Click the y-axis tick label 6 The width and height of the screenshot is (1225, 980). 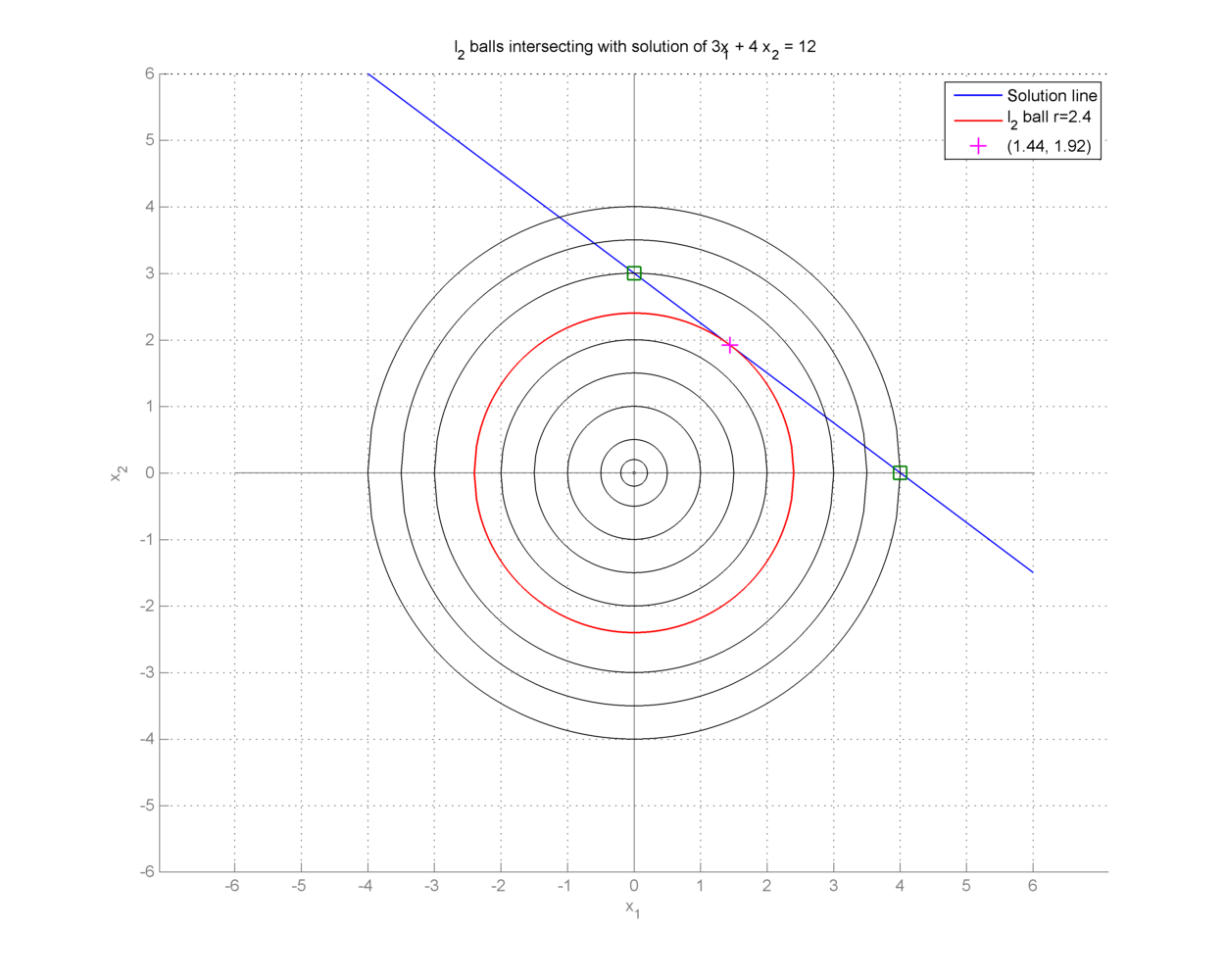150,73
